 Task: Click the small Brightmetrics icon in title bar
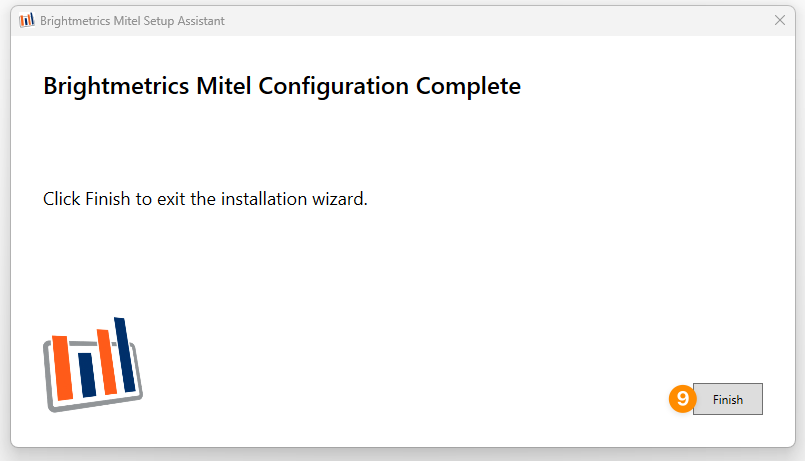click(x=27, y=21)
